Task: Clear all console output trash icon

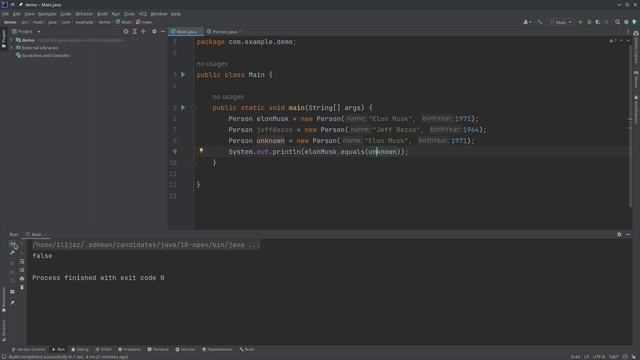Action: click(22, 287)
